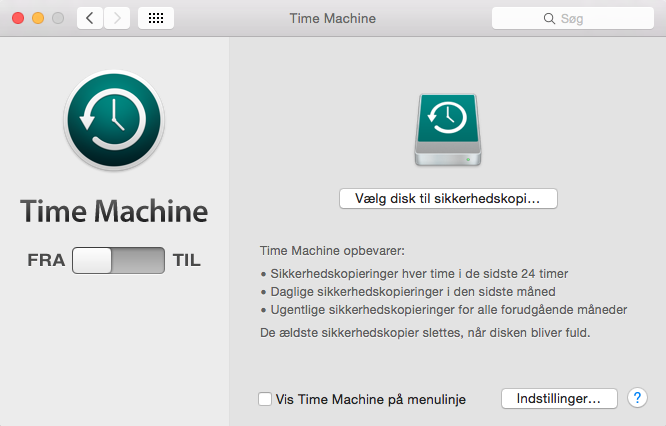Click the backup disk drive icon
This screenshot has width=666, height=426.
pos(448,130)
